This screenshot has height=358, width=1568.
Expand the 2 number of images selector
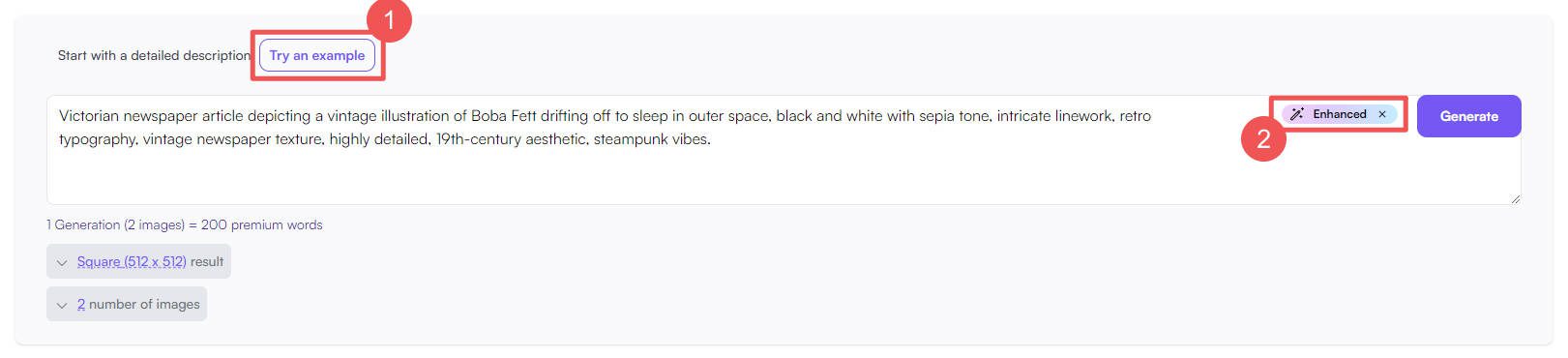pos(127,304)
